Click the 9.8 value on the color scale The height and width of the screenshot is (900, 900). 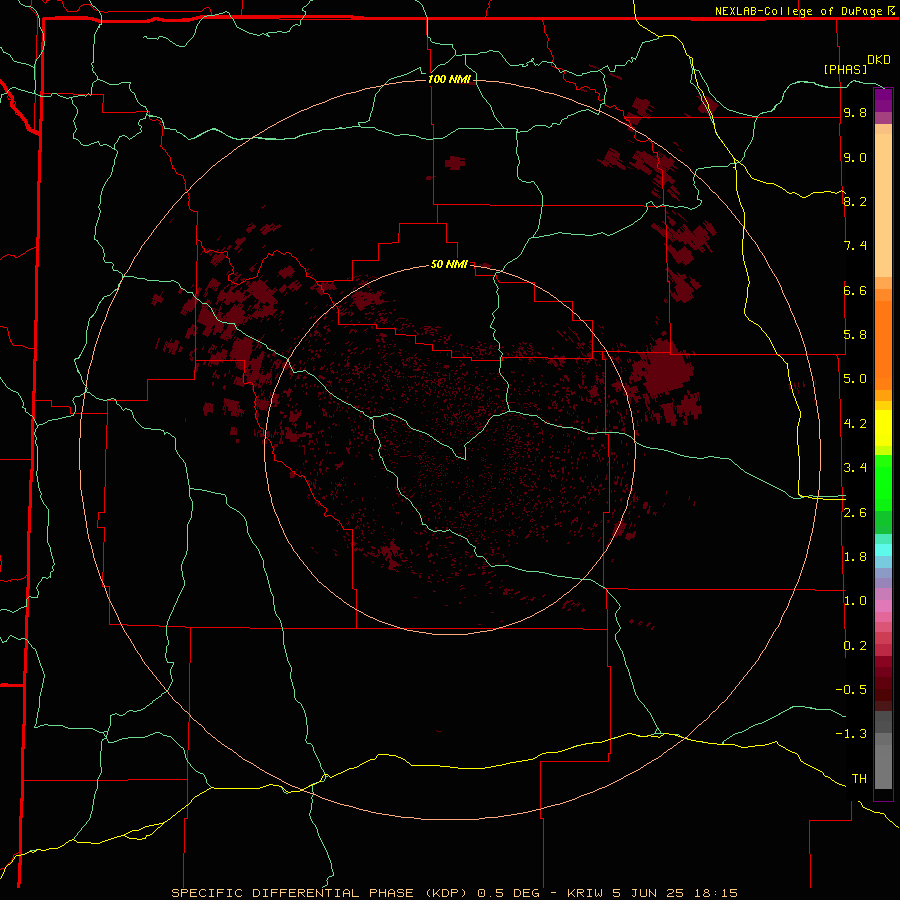click(855, 112)
